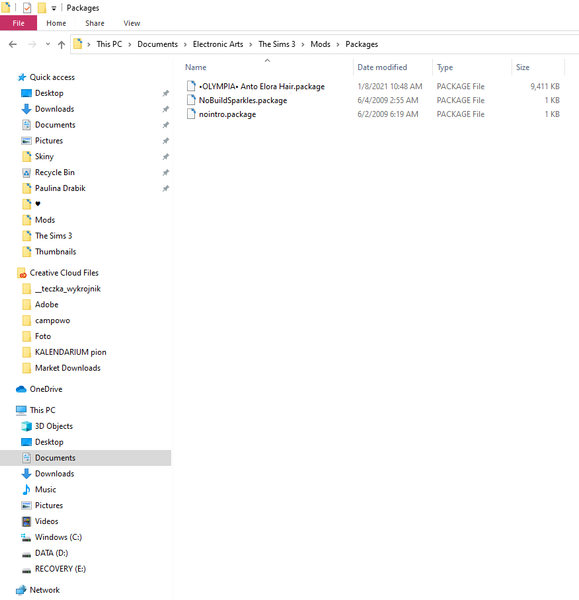This screenshot has height=600, width=579.
Task: Sort files by the Date modified column
Action: coord(382,67)
